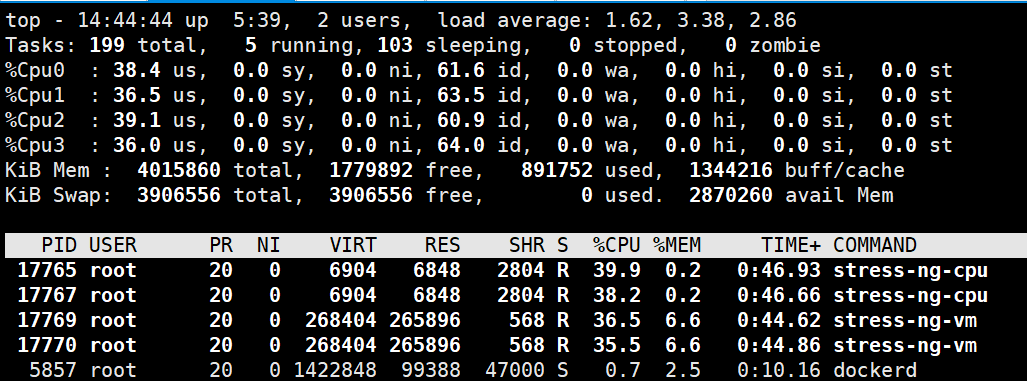The height and width of the screenshot is (381, 1027).
Task: Click the KiB Mem total value
Action: pyautogui.click(x=179, y=171)
